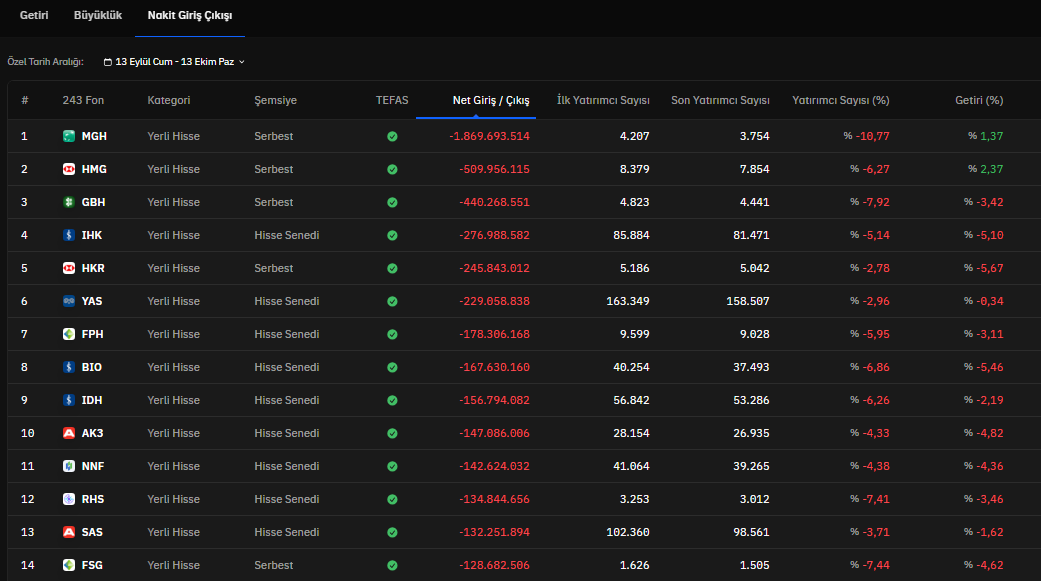Click the FPH fund logo icon

68,334
